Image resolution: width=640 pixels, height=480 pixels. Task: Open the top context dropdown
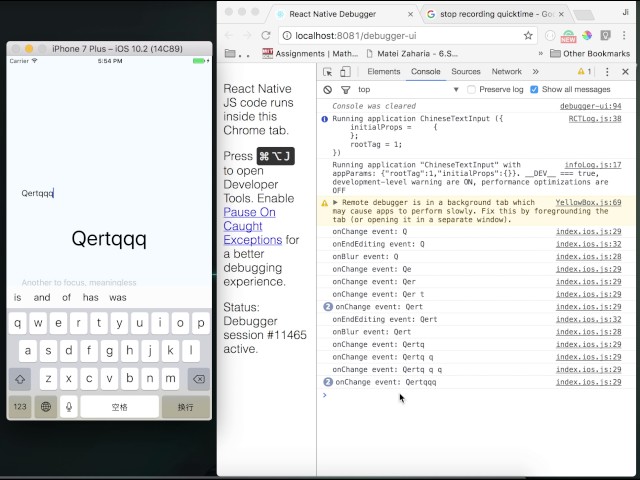(408, 89)
